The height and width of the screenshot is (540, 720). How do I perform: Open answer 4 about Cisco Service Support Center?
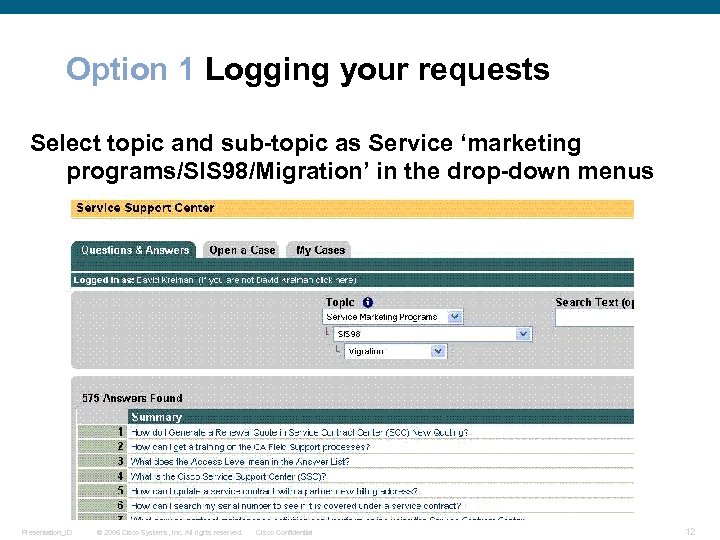click(x=229, y=477)
